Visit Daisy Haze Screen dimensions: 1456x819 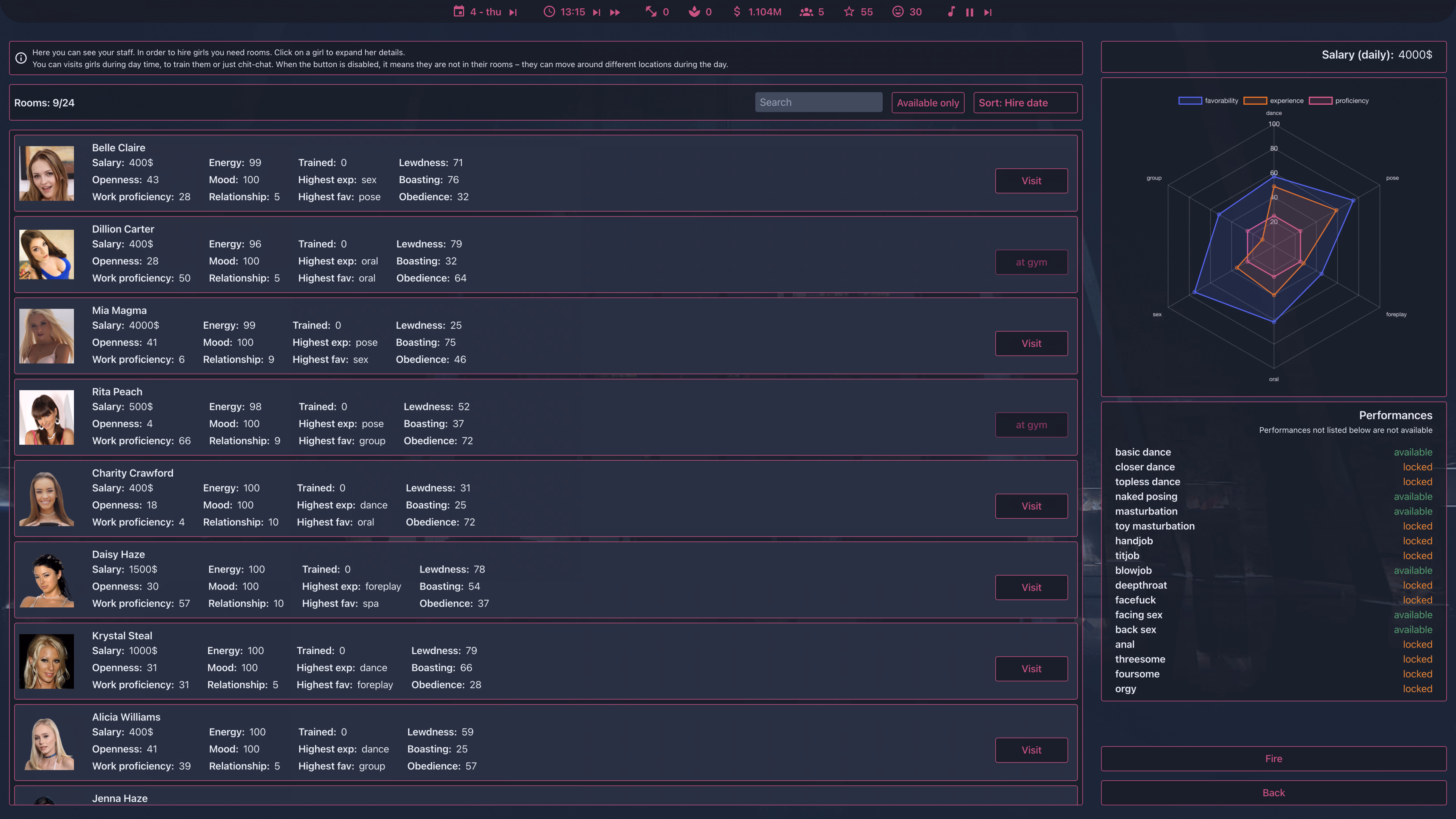(x=1031, y=588)
